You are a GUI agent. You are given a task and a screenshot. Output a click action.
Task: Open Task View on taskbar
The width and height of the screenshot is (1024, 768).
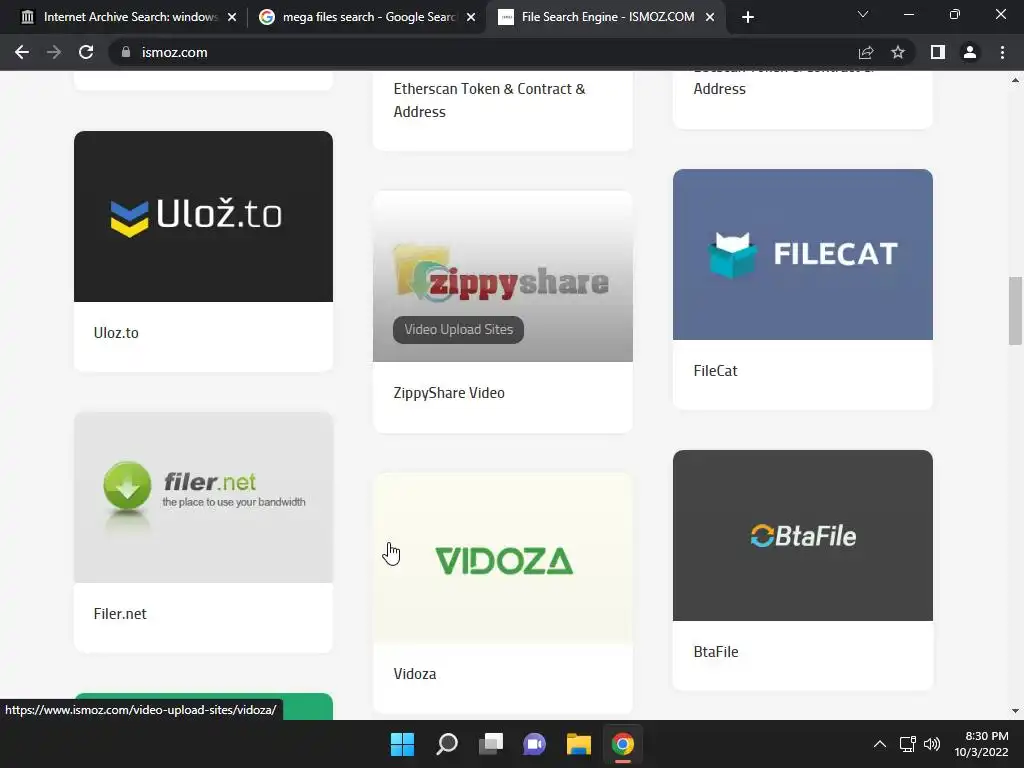point(490,744)
